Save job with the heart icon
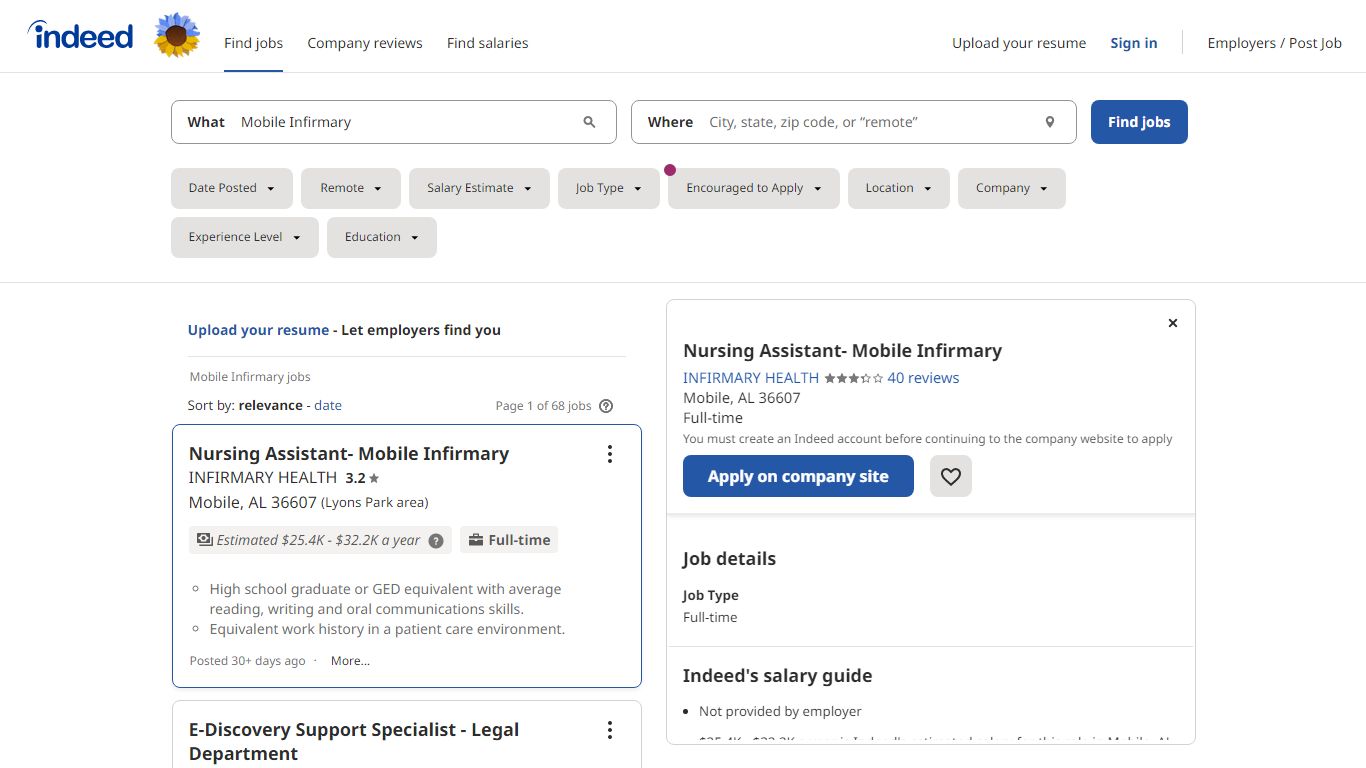This screenshot has height=768, width=1366. pyautogui.click(x=951, y=476)
